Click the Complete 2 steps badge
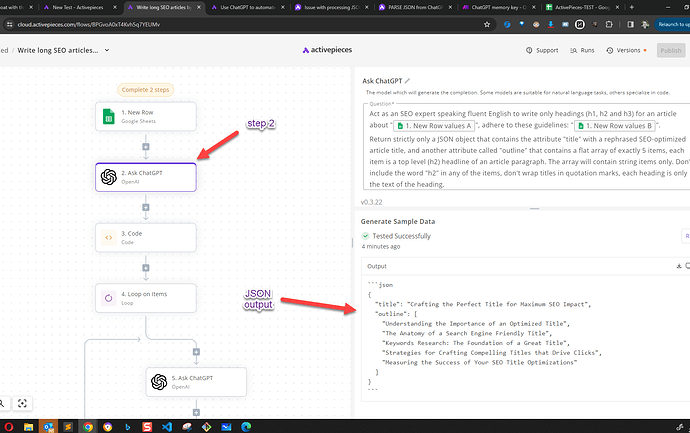The height and width of the screenshot is (433, 690). pos(146,90)
